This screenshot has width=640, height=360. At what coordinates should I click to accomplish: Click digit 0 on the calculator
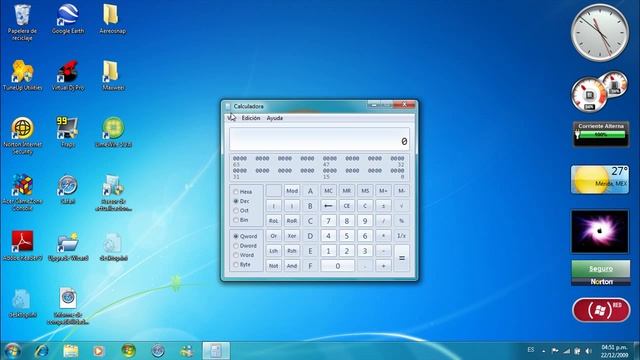point(338,266)
